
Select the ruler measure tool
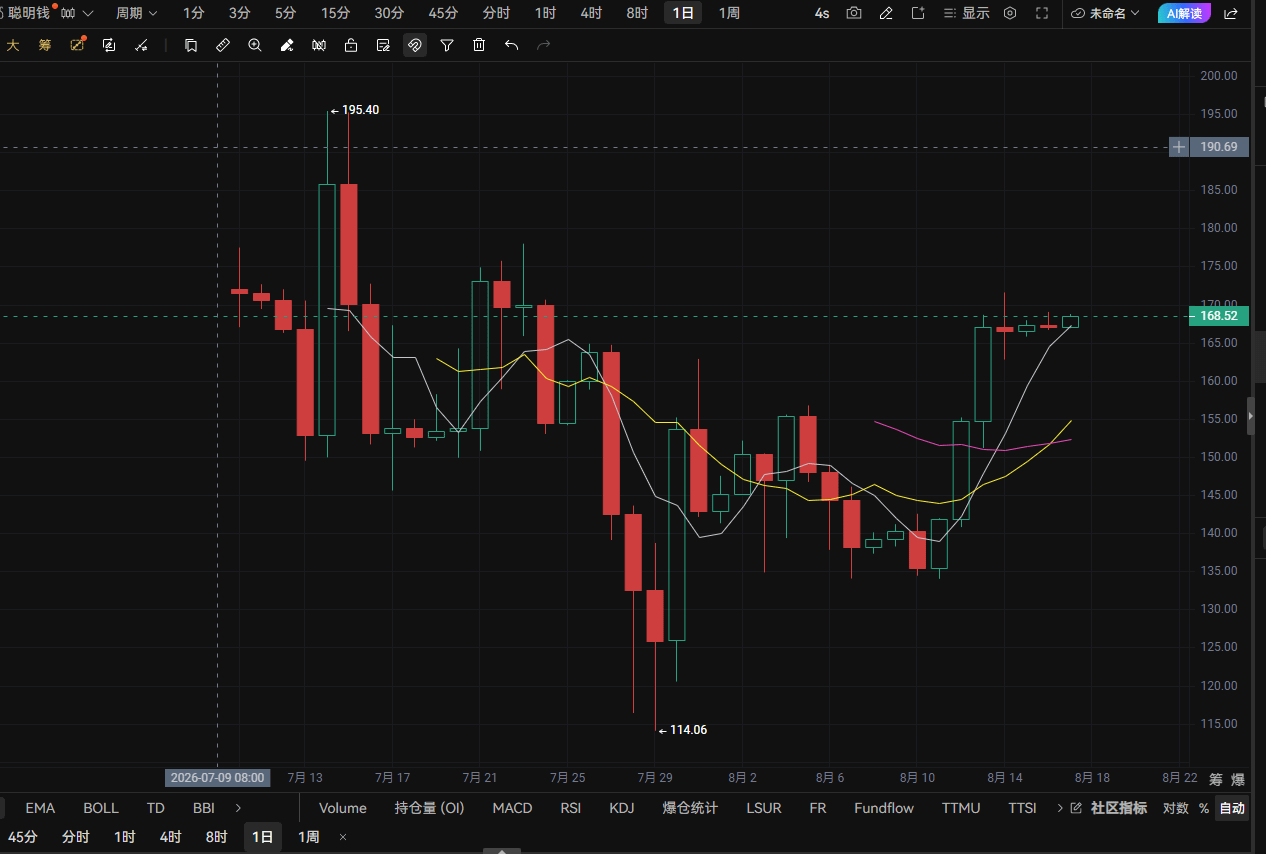click(223, 45)
